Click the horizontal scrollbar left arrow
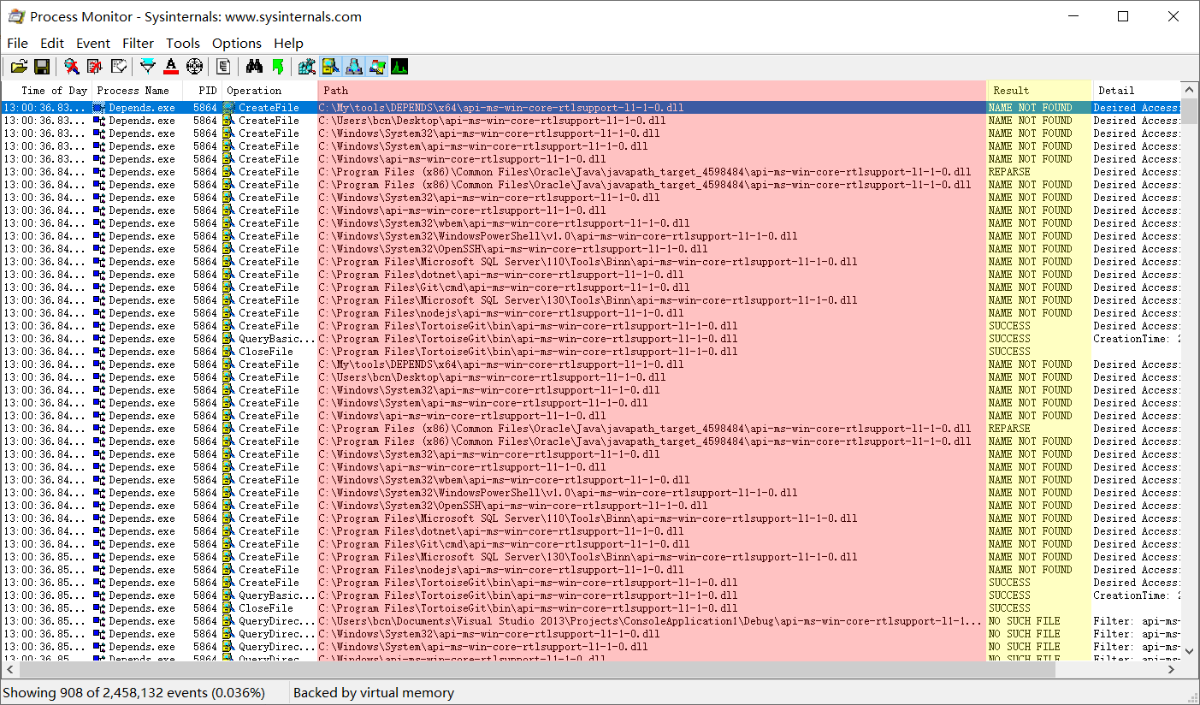 pos(8,670)
